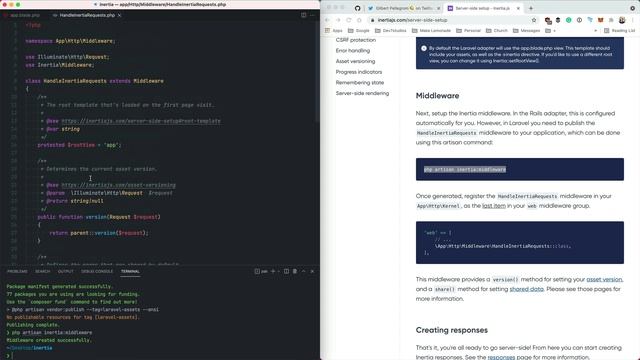Maximize the terminal panel with chevron

click(x=303, y=271)
